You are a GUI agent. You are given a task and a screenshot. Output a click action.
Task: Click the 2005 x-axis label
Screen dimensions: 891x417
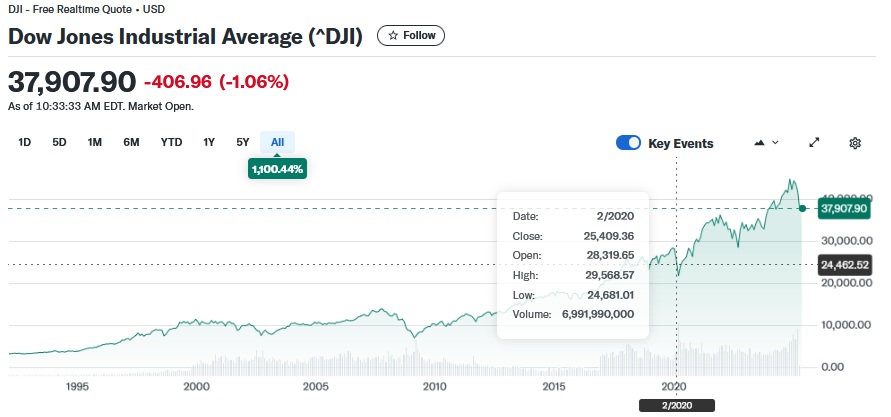coord(316,386)
